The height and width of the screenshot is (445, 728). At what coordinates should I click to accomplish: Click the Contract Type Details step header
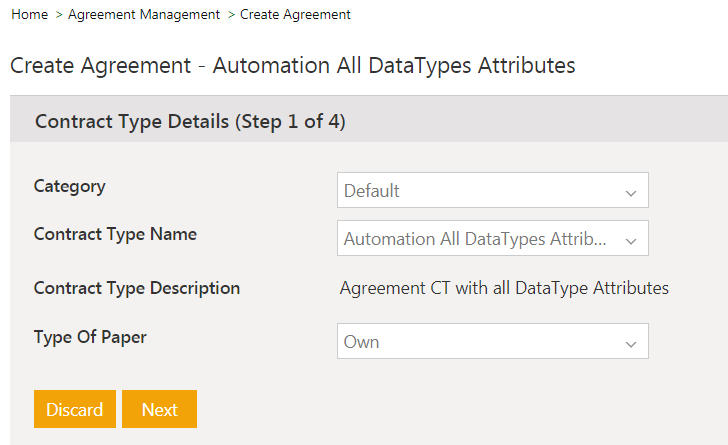click(x=190, y=121)
